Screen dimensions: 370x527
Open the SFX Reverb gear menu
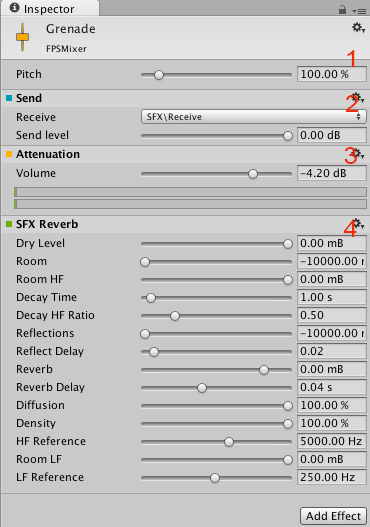pos(358,224)
